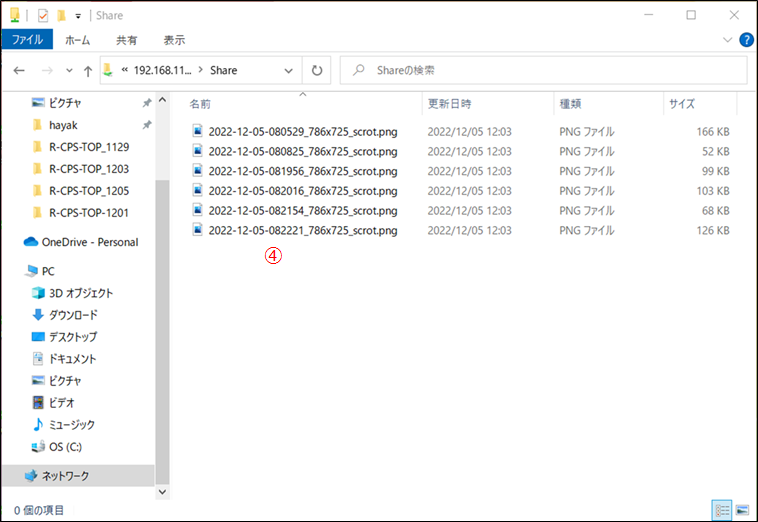The image size is (758, 522).
Task: Click the Properties quick access icon
Action: click(43, 15)
